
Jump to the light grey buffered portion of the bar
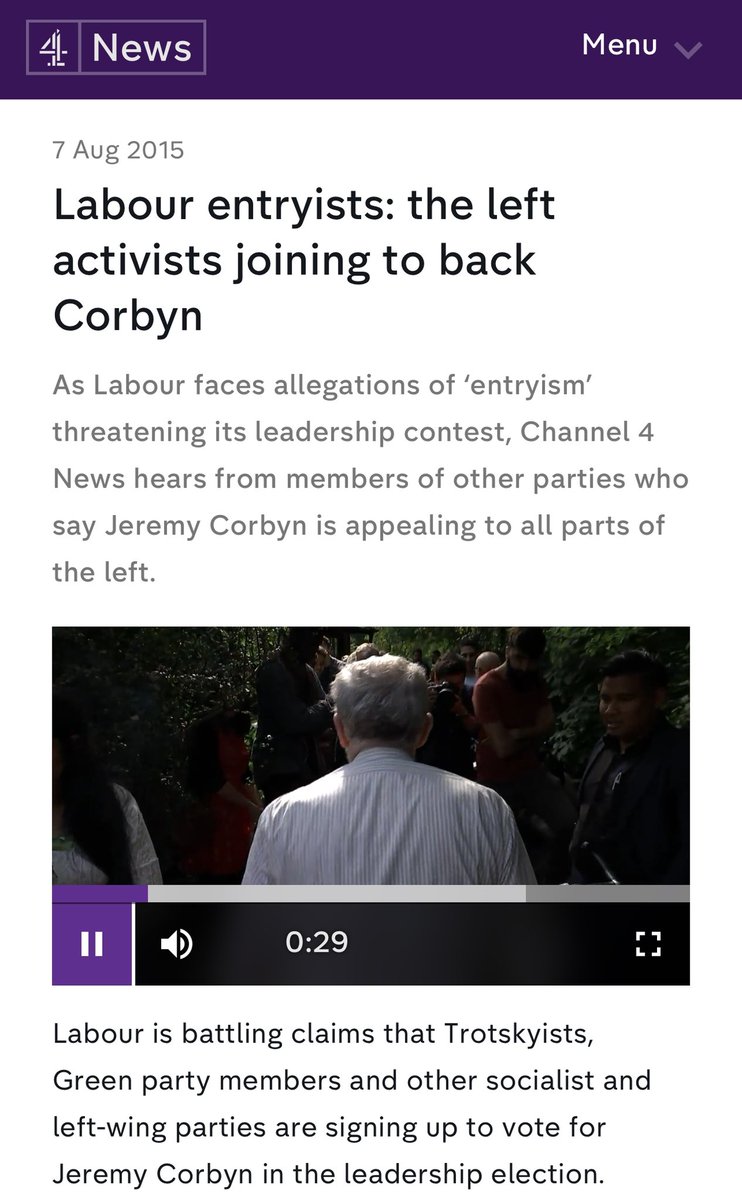click(336, 894)
